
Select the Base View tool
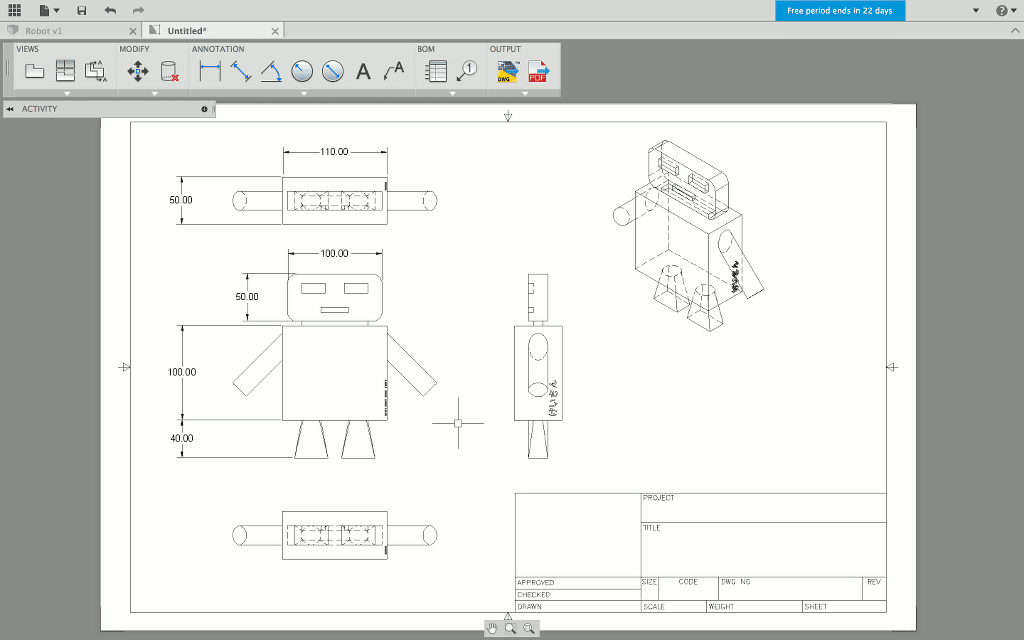[34, 71]
